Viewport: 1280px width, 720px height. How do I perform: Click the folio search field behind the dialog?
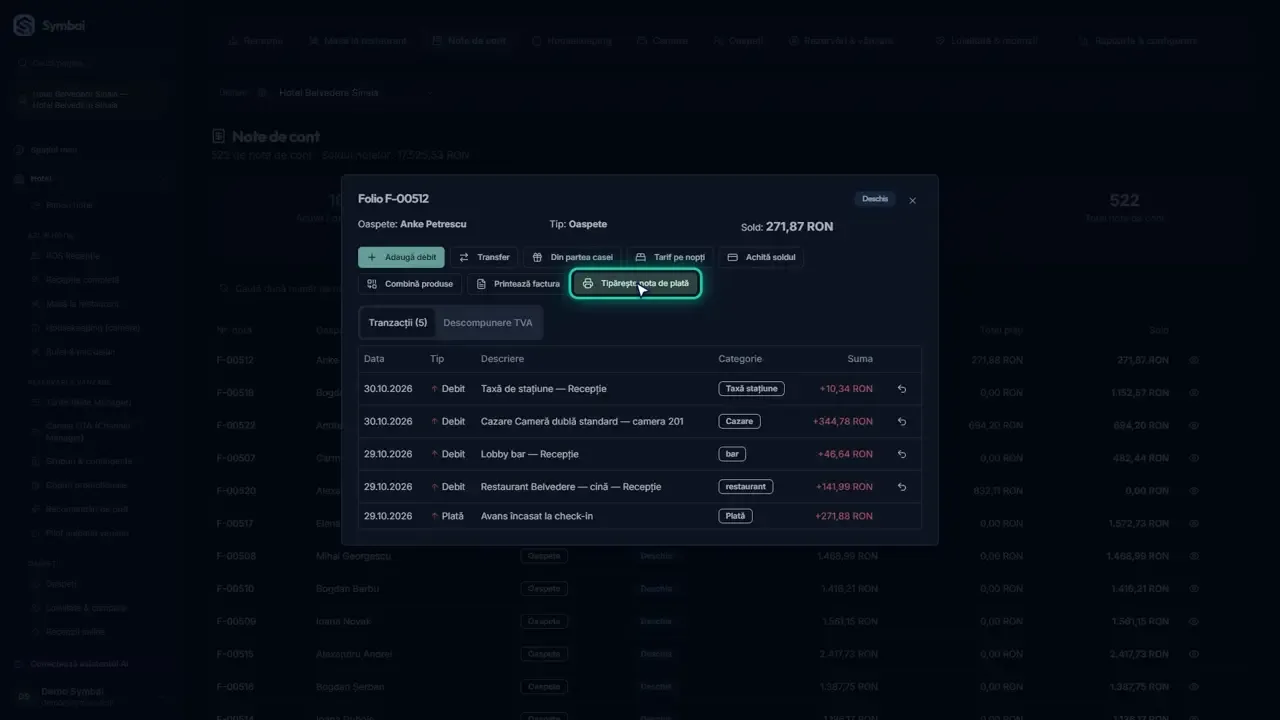pyautogui.click(x=280, y=289)
